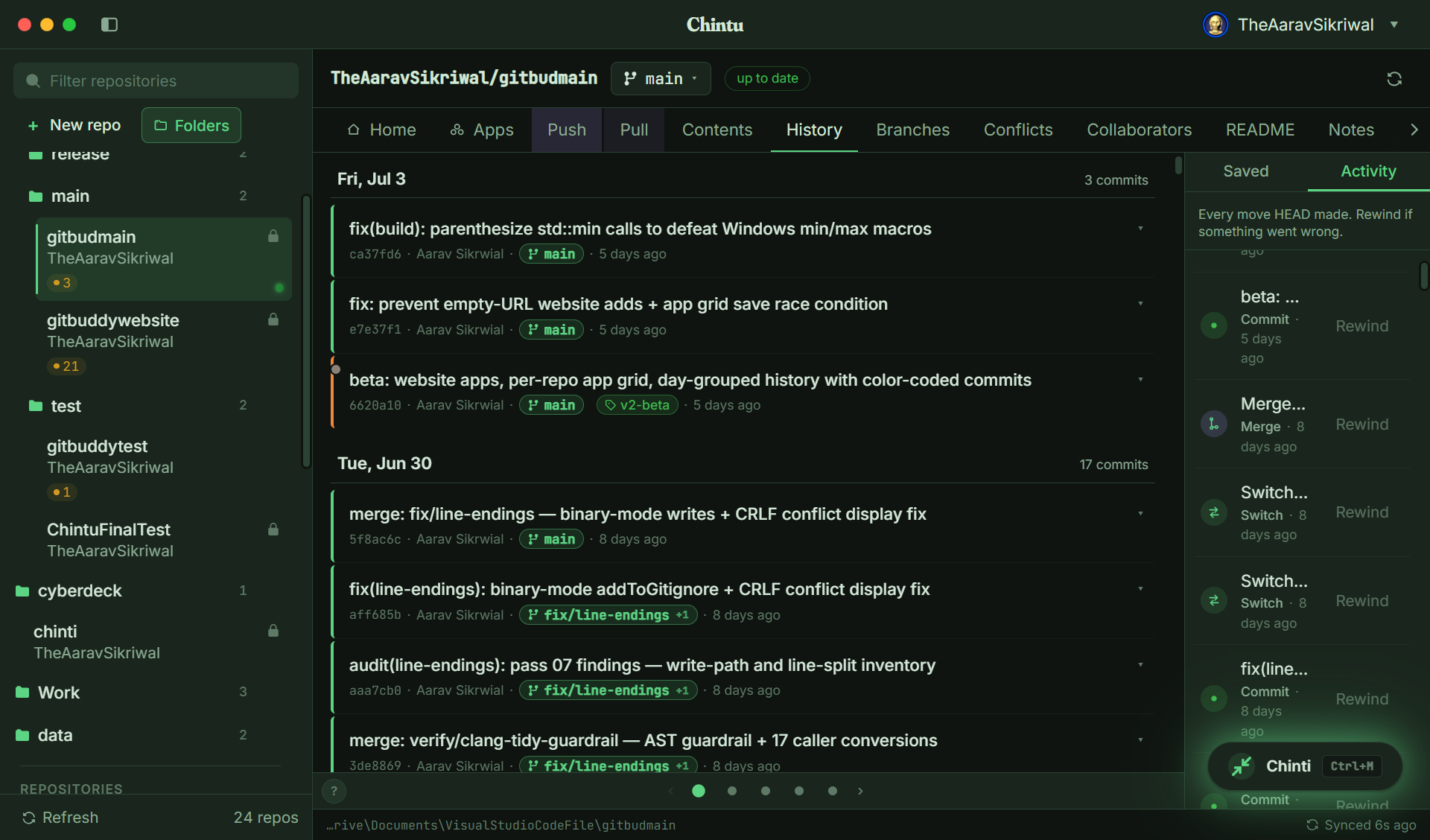Click the Synced status icon in status bar
The width and height of the screenshot is (1430, 840).
(x=1312, y=825)
